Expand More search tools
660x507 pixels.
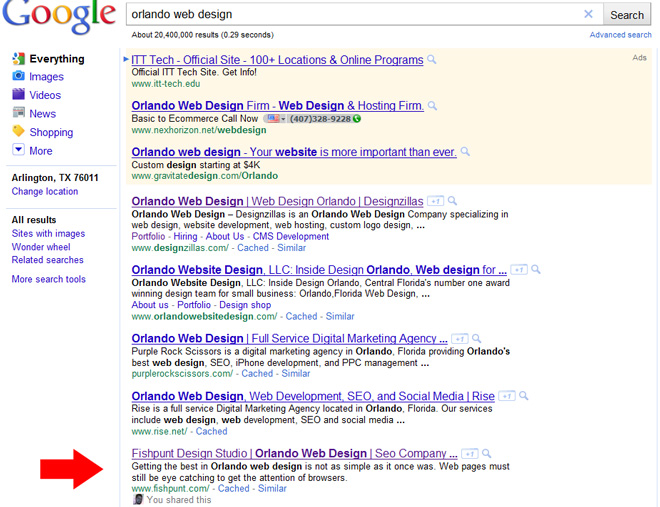pyautogui.click(x=48, y=279)
